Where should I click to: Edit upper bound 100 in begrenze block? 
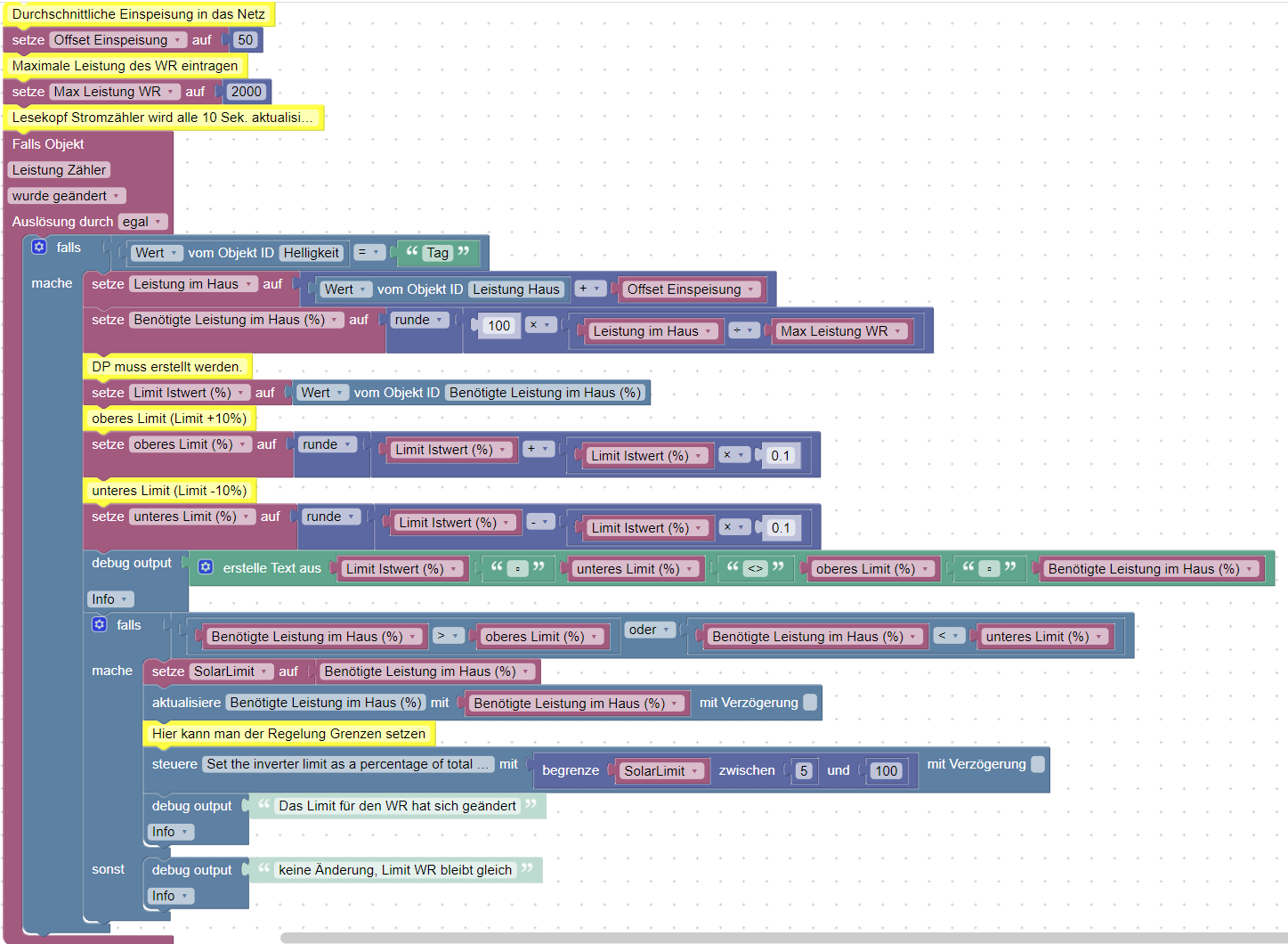pos(886,771)
